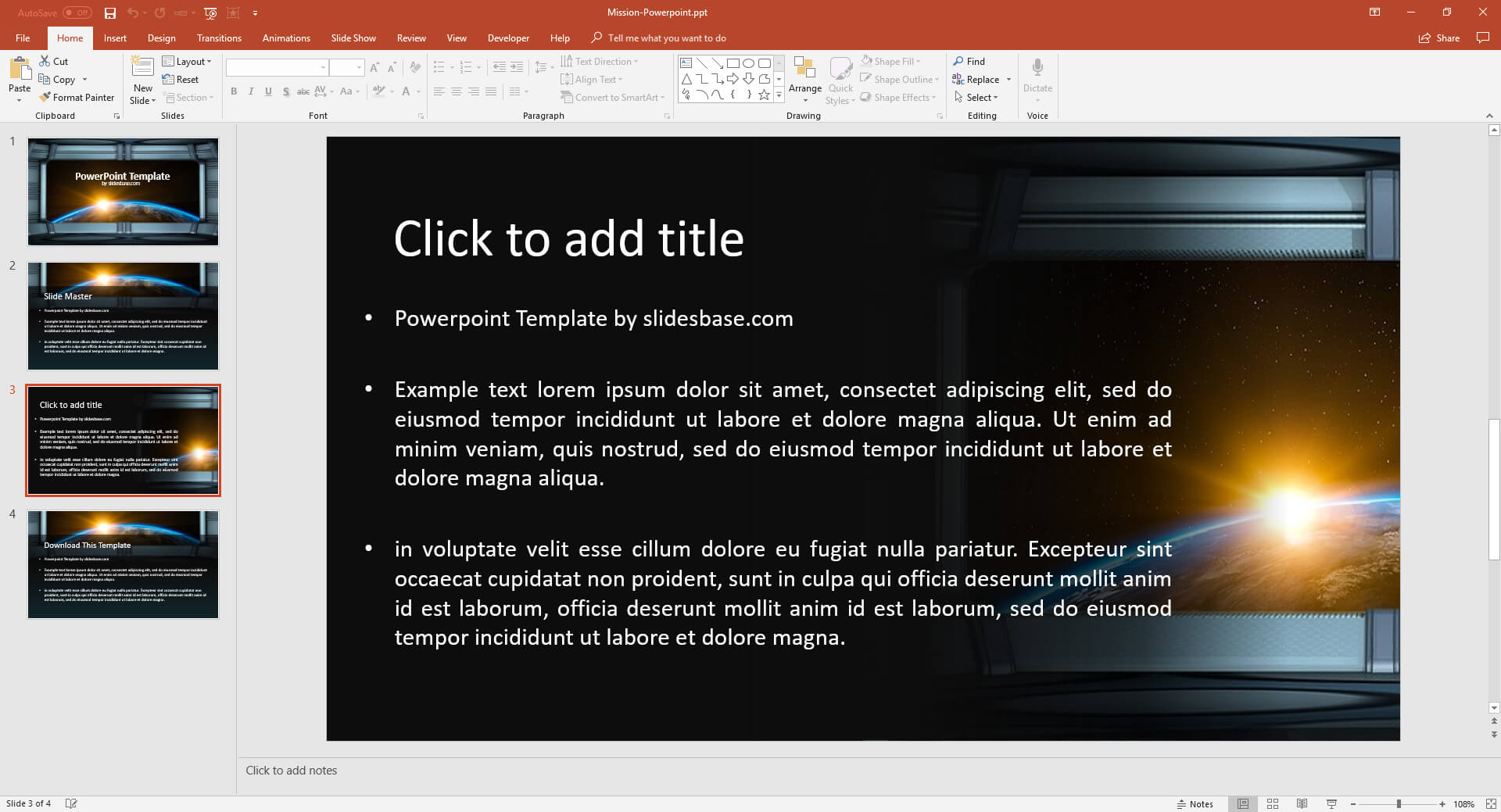Expand the Layout dropdown

(x=187, y=61)
